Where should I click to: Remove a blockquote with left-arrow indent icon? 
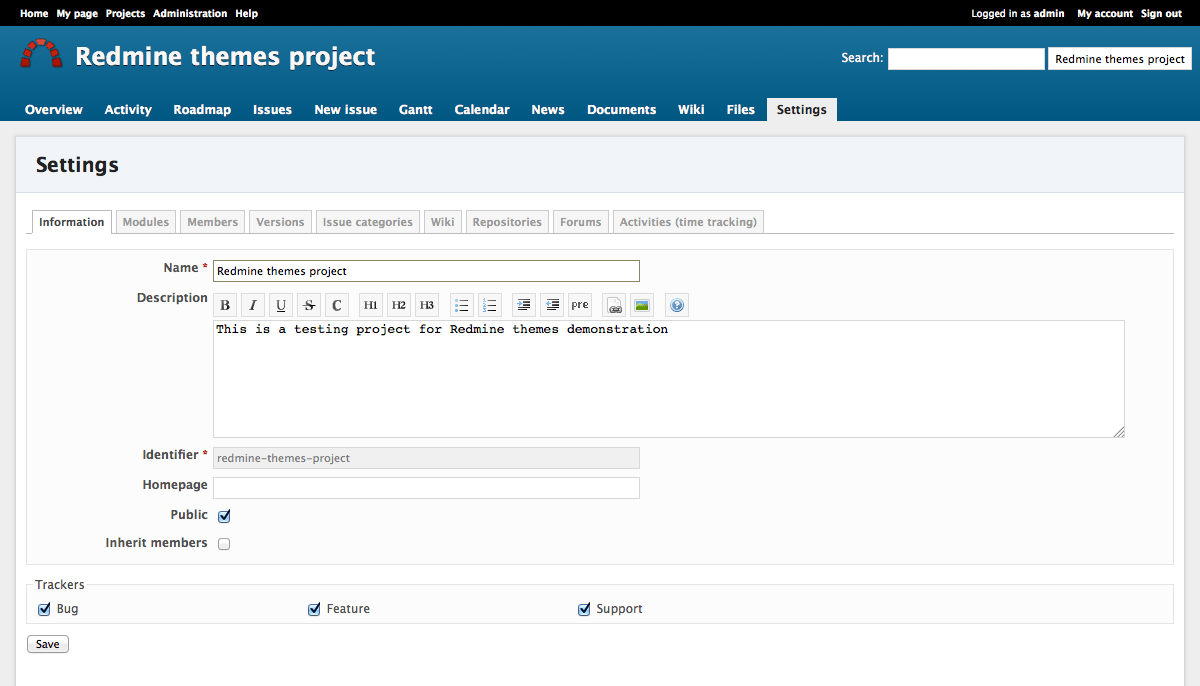552,305
